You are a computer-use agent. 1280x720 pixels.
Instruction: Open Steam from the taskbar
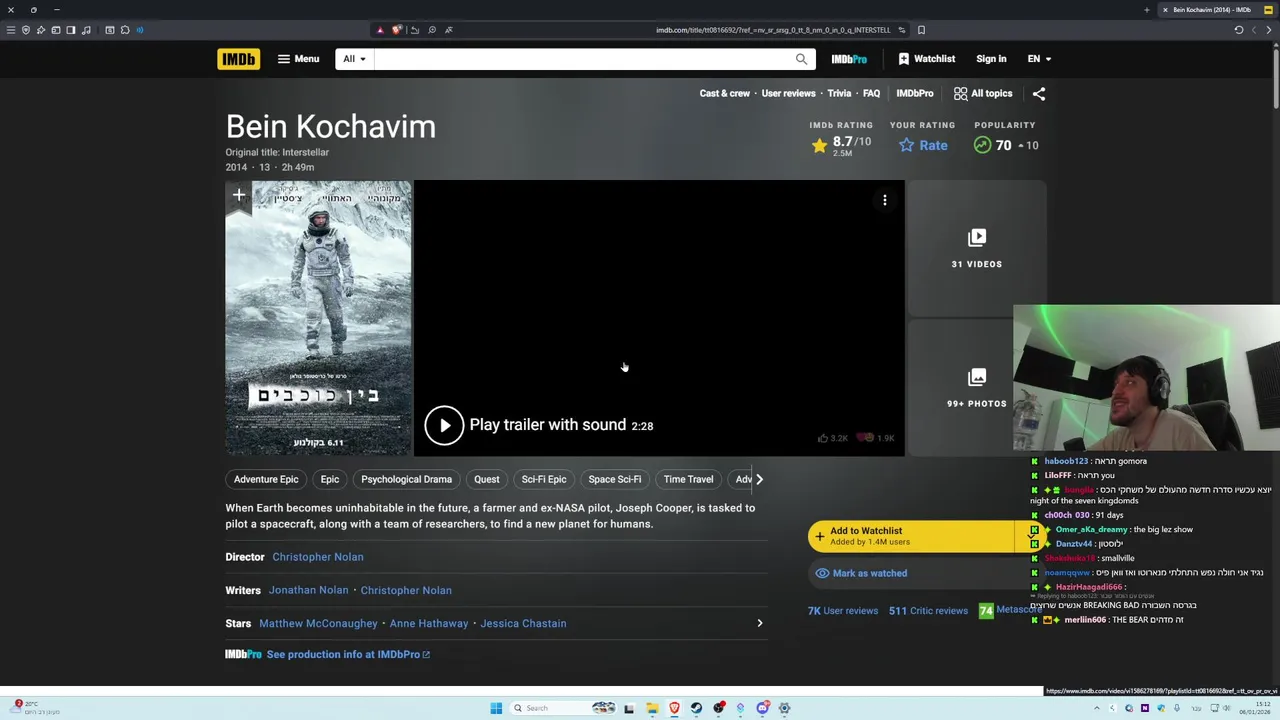696,708
